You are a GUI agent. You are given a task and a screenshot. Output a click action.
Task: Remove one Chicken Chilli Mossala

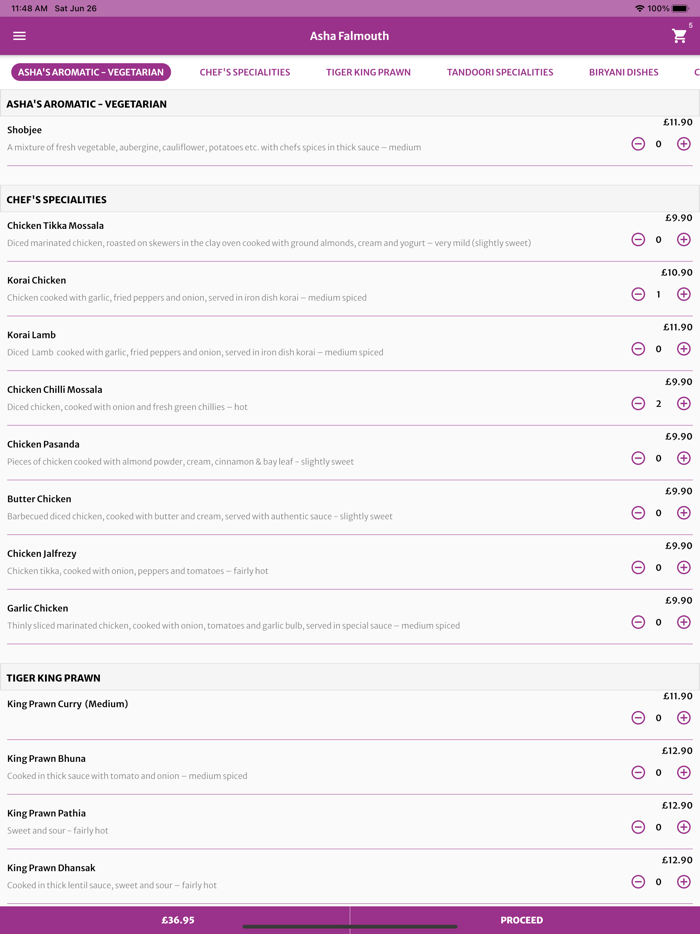click(x=638, y=404)
